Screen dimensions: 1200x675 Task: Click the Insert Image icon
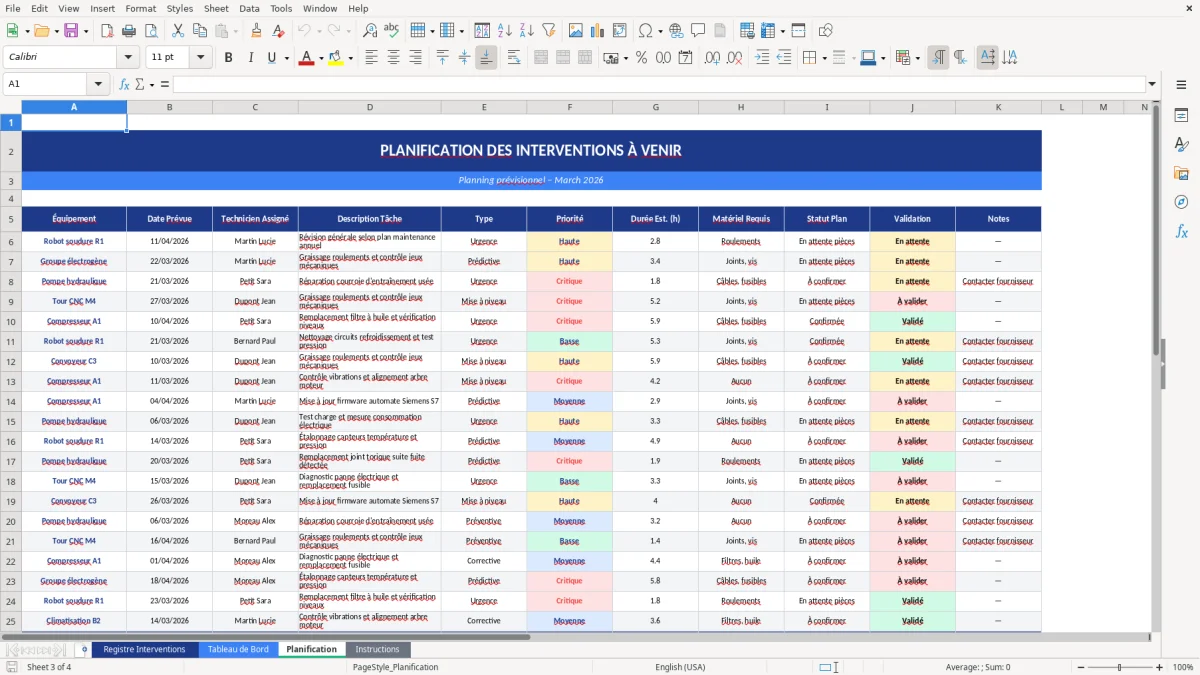(x=577, y=31)
